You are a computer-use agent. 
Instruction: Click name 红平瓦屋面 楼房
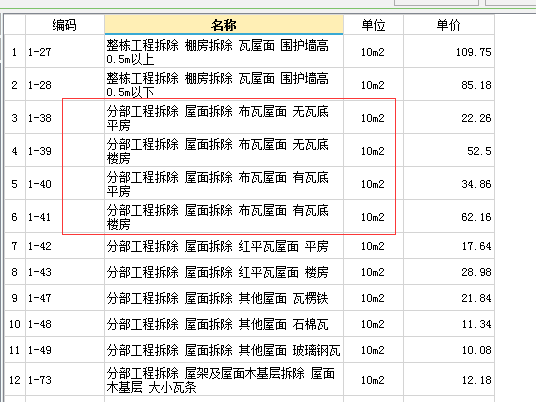tap(224, 272)
